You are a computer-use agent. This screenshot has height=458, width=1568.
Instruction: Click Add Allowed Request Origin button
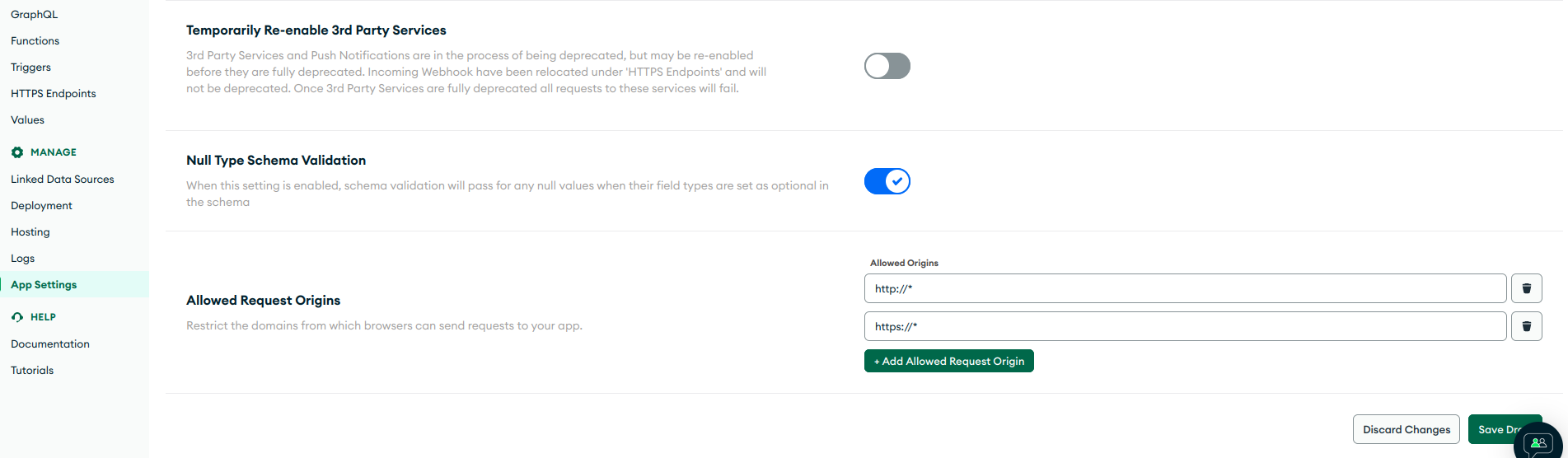coord(948,361)
